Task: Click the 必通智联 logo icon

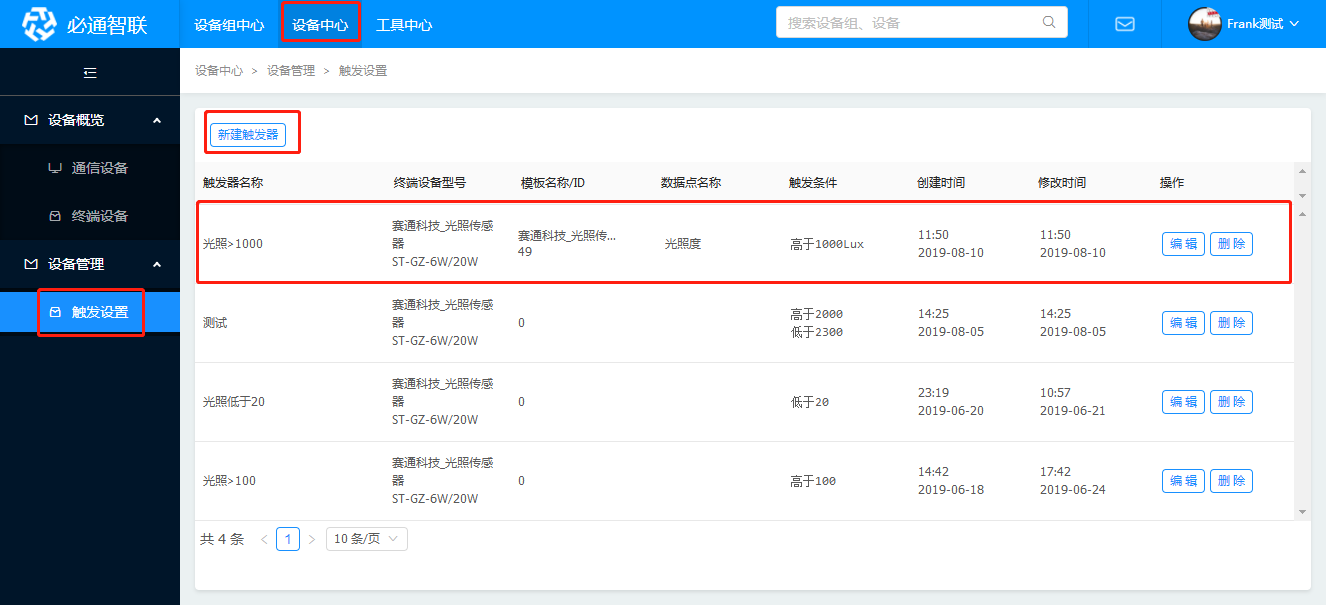Action: (40, 24)
